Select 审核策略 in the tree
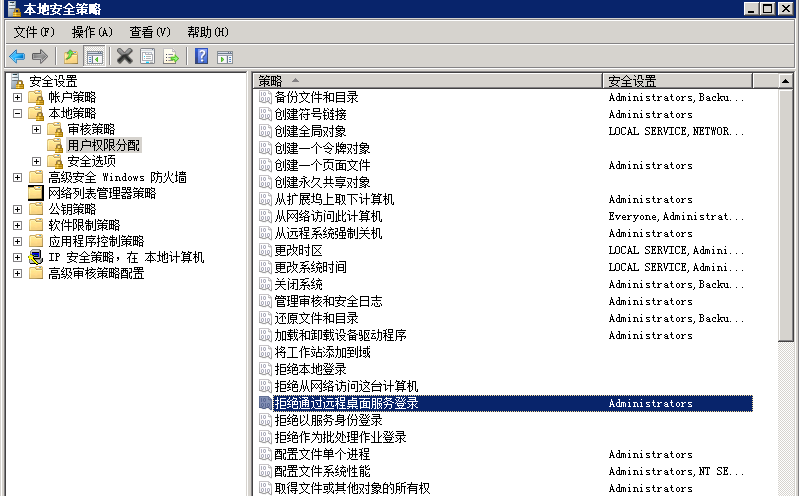Viewport: 799px width, 496px height. point(91,129)
